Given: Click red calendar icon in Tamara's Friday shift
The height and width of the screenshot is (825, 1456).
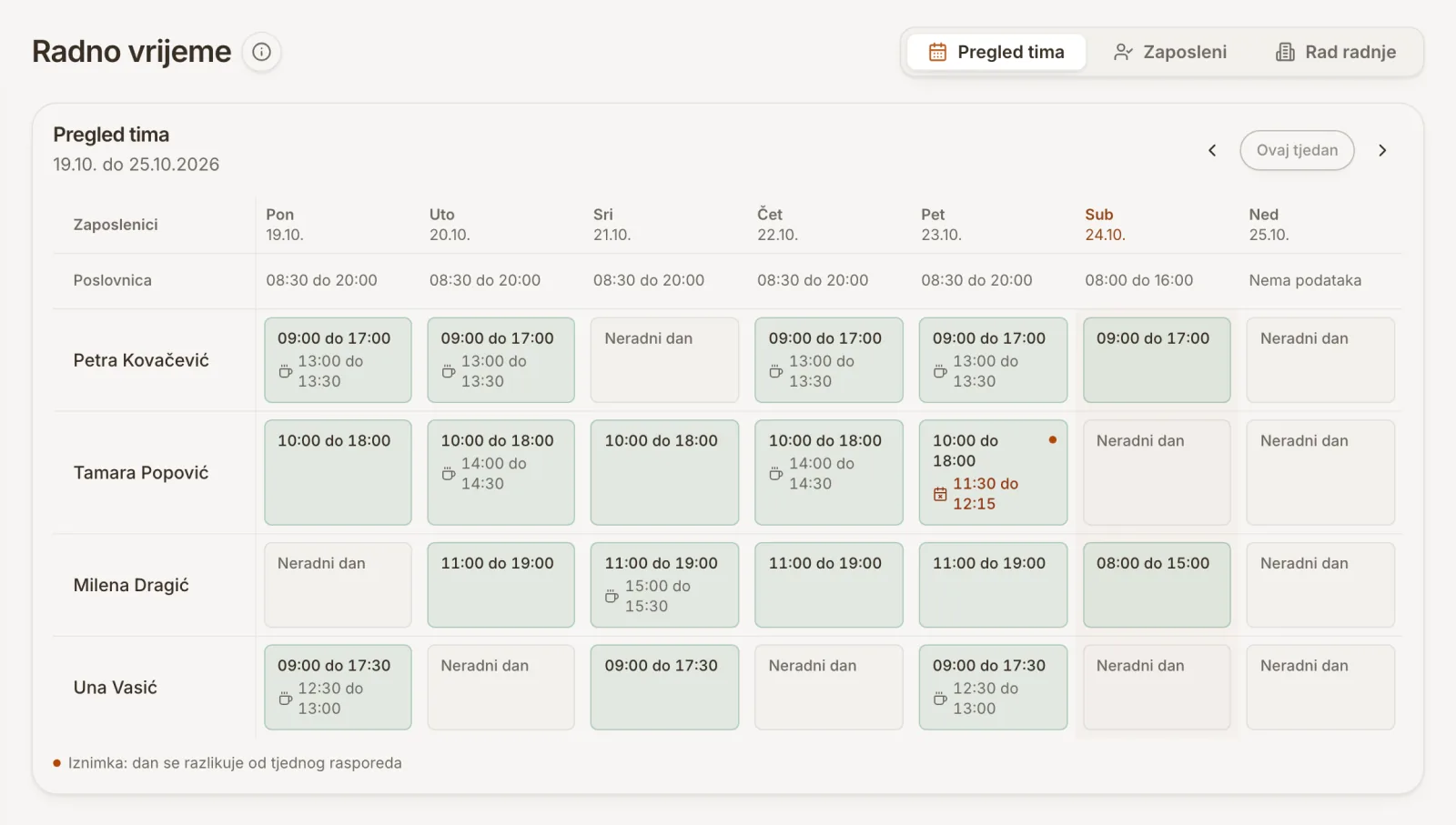Looking at the screenshot, I should pos(940,494).
